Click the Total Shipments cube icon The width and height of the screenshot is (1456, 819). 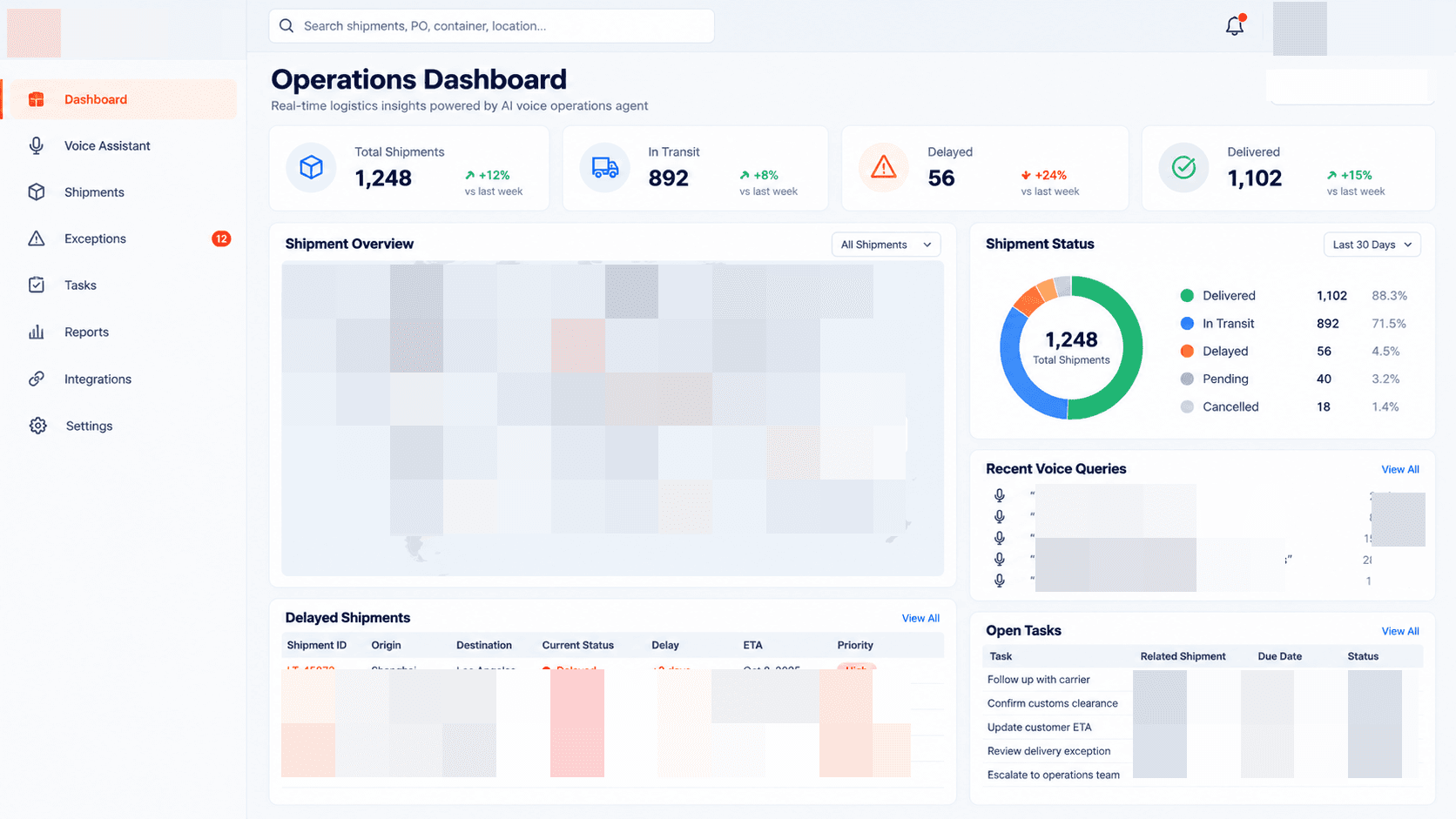tap(311, 167)
